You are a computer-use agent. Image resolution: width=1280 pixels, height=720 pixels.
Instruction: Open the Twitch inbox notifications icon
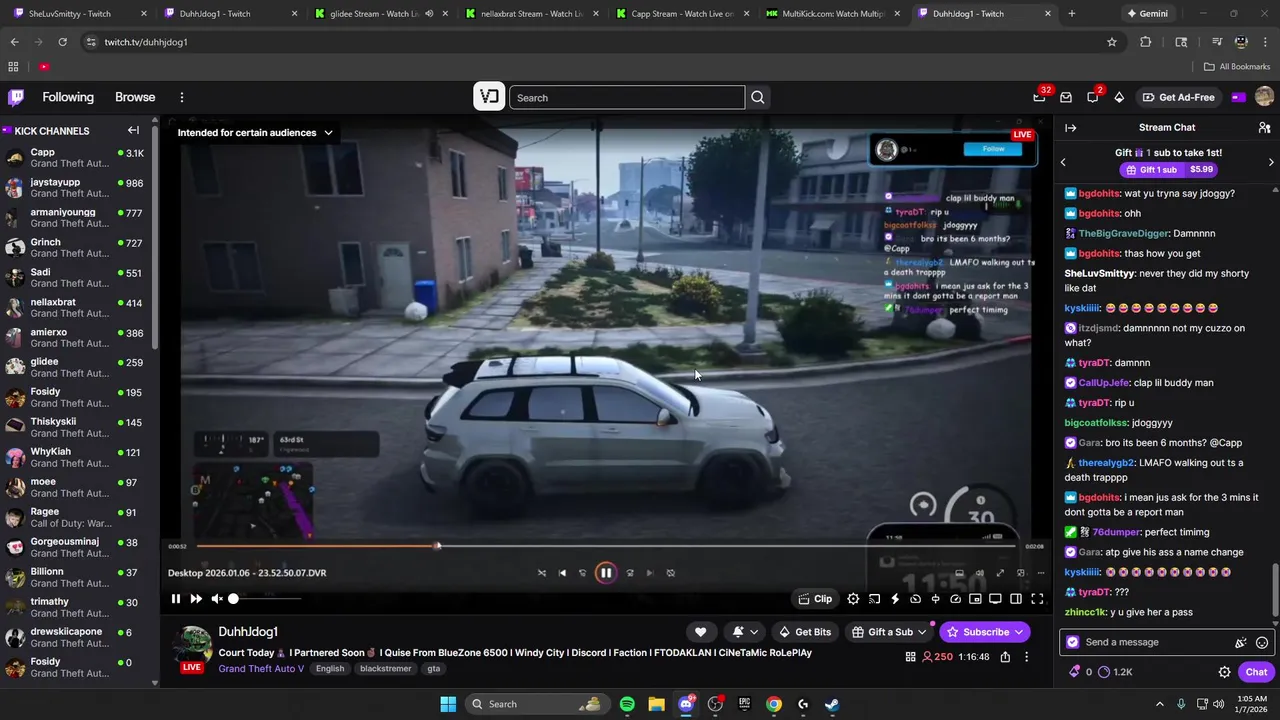tap(1066, 97)
